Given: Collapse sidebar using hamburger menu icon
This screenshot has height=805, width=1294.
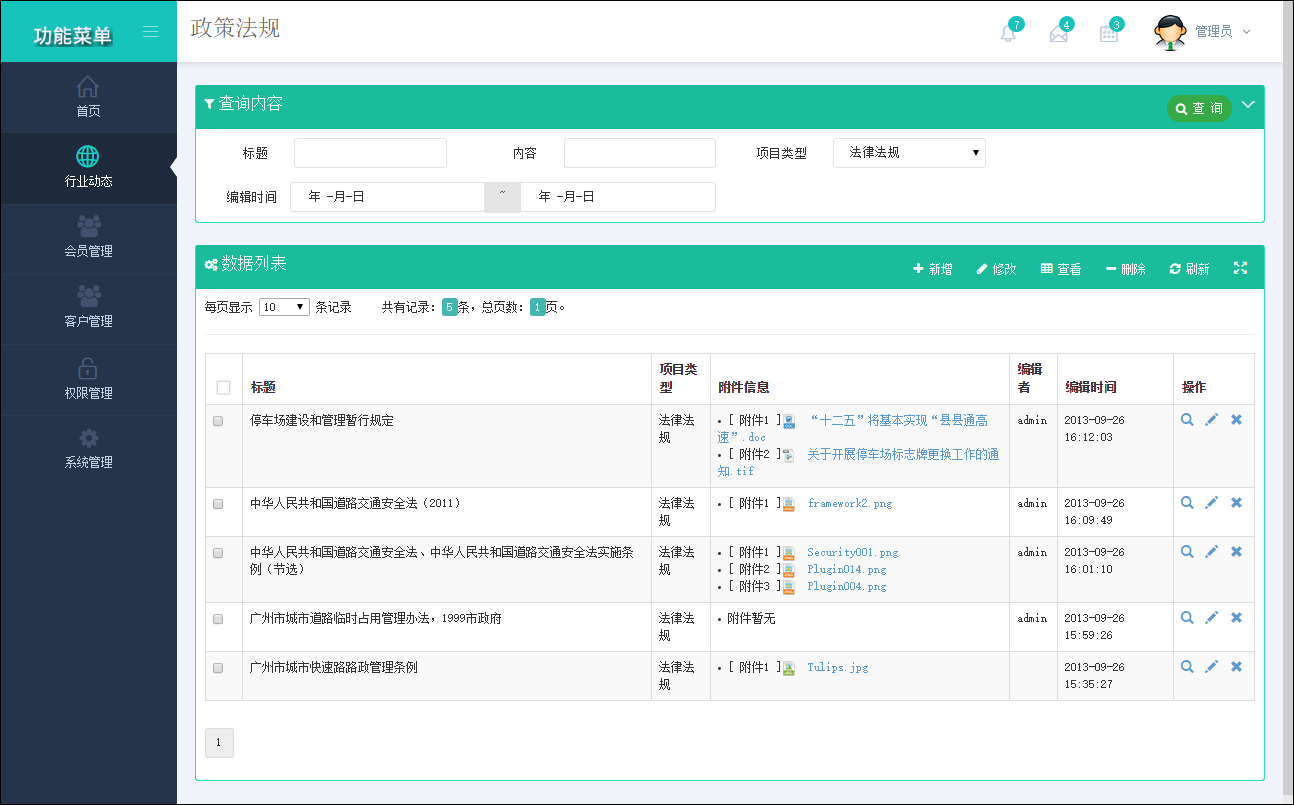Looking at the screenshot, I should pyautogui.click(x=150, y=32).
